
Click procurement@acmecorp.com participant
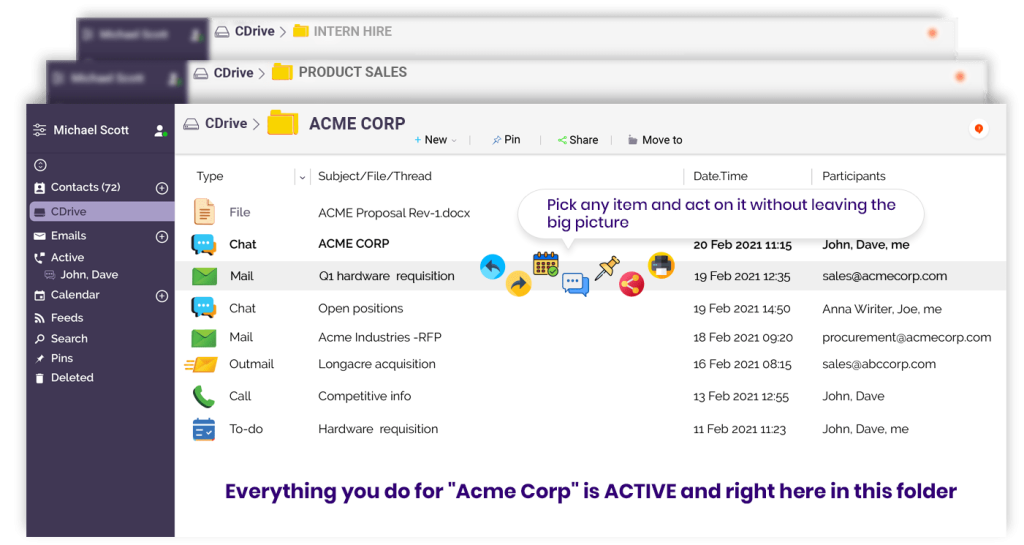906,337
